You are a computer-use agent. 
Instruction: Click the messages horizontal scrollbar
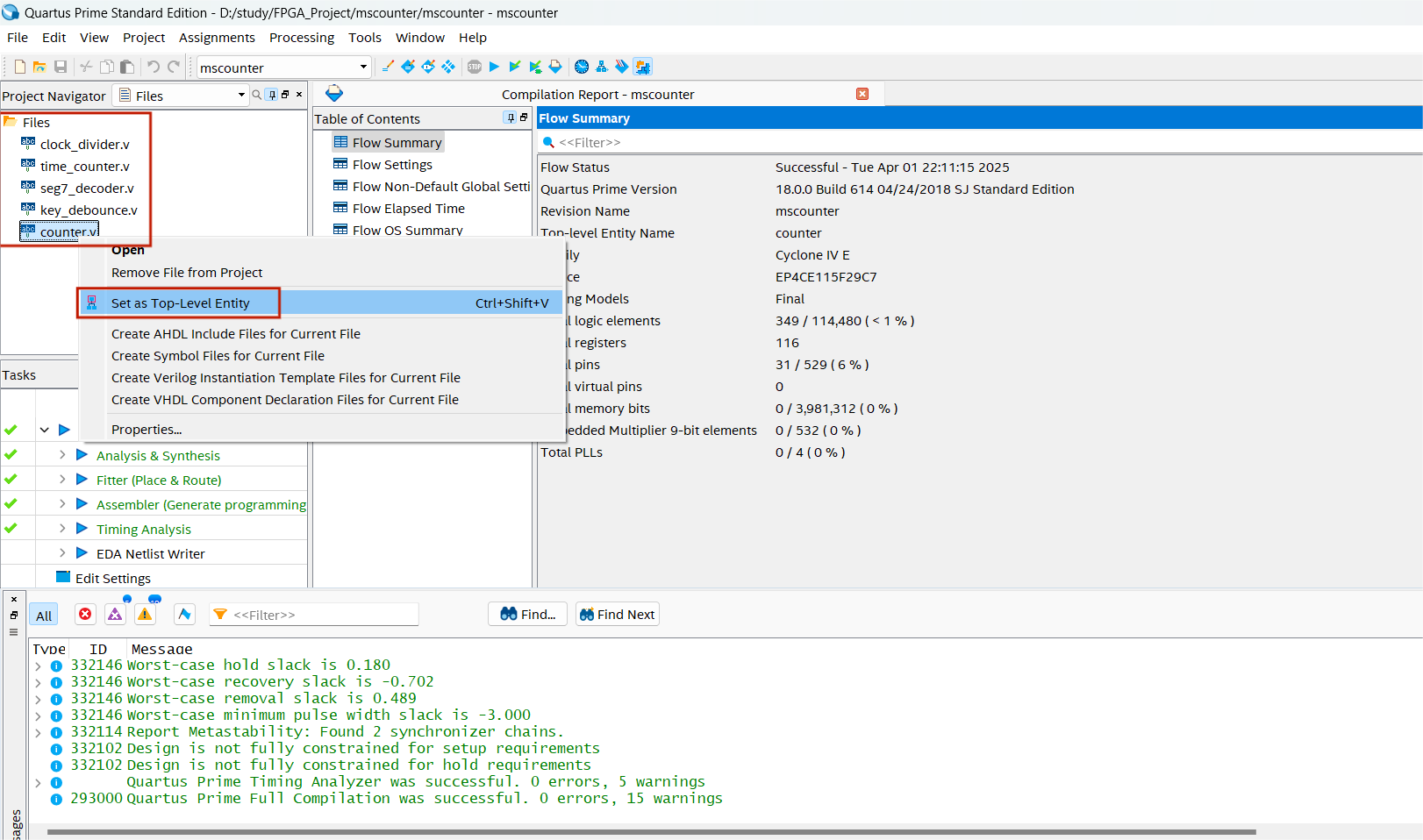[x=652, y=831]
